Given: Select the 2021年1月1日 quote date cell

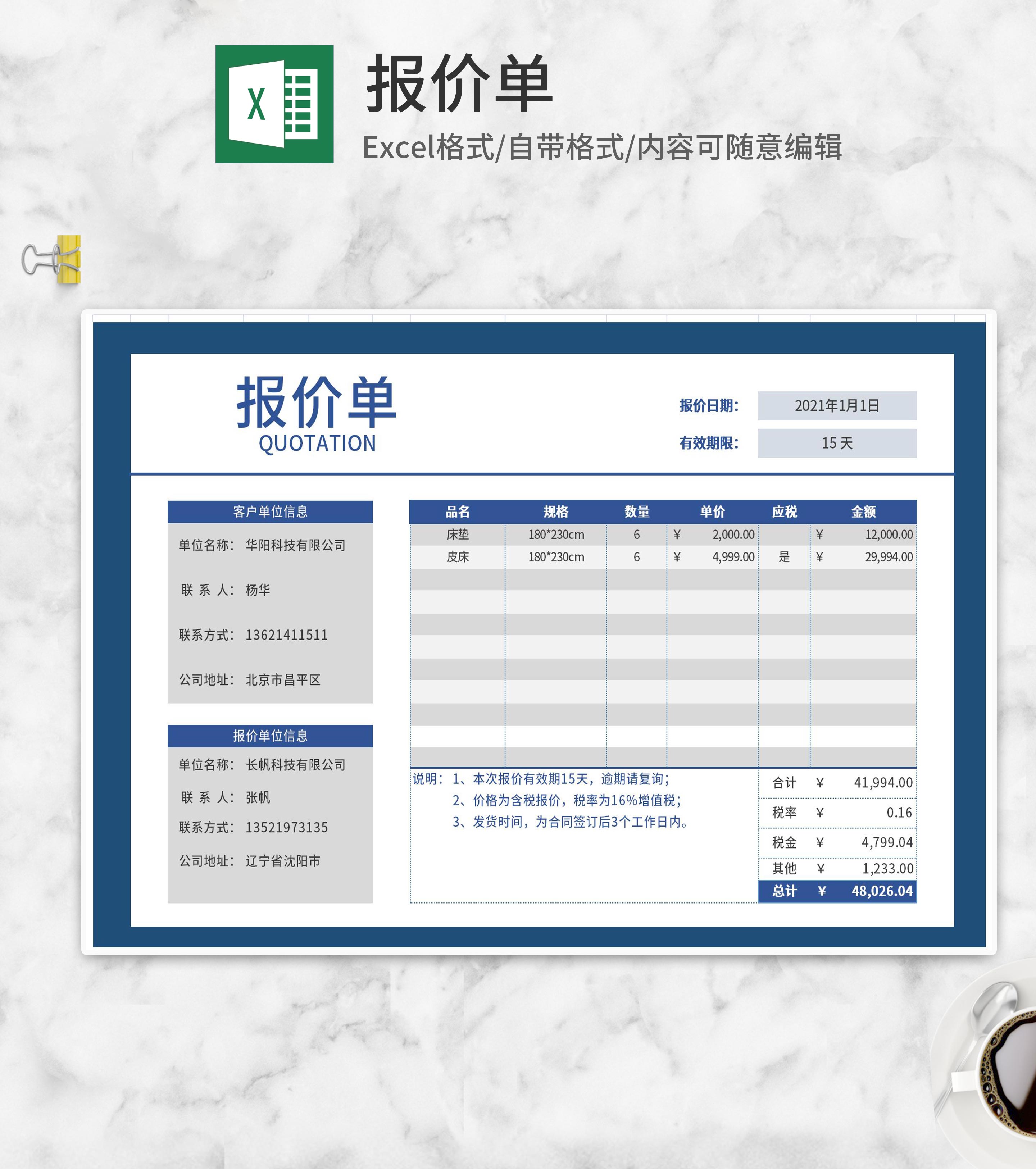Looking at the screenshot, I should tap(836, 406).
